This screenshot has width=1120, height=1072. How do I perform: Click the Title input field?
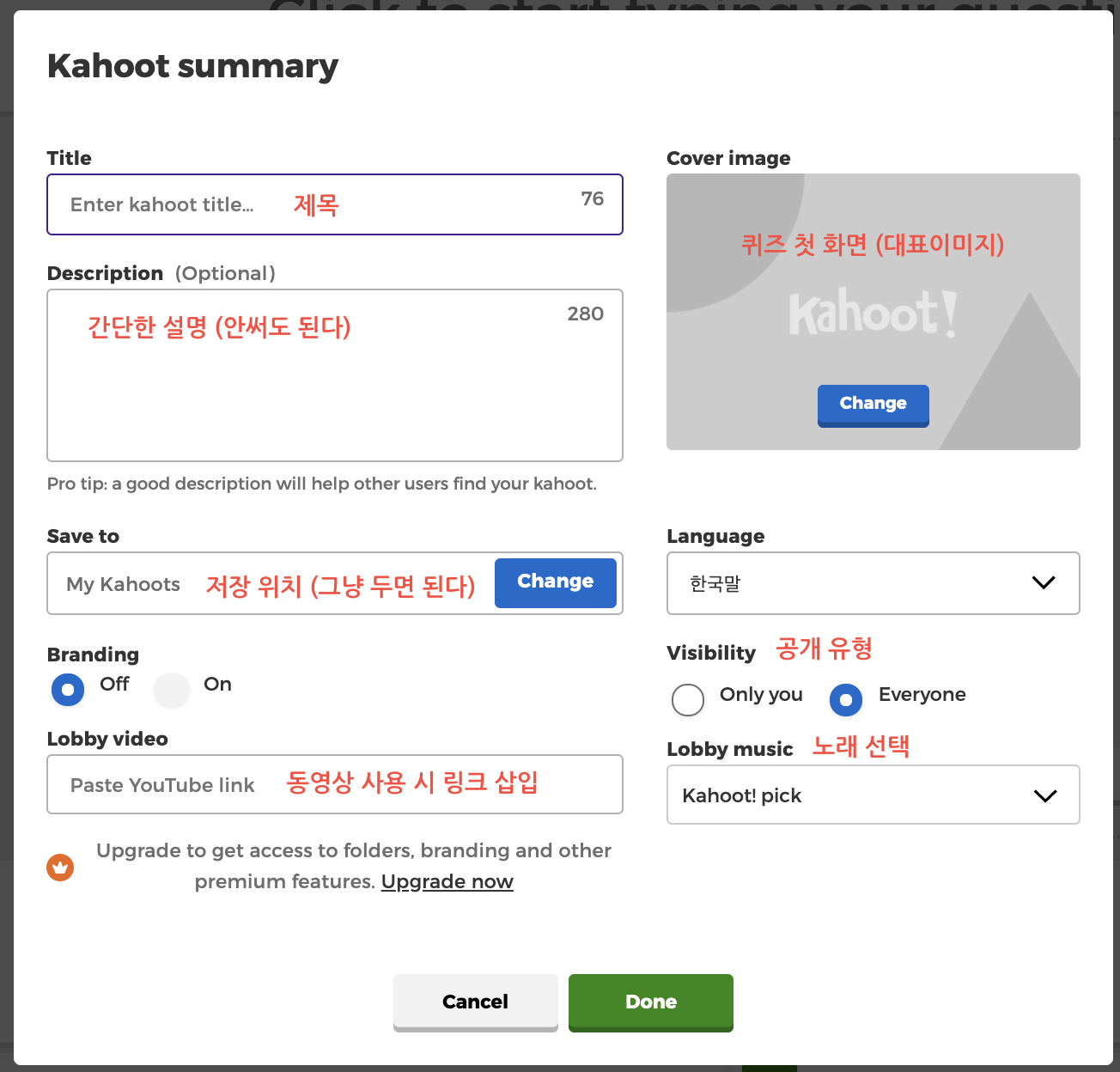point(335,204)
